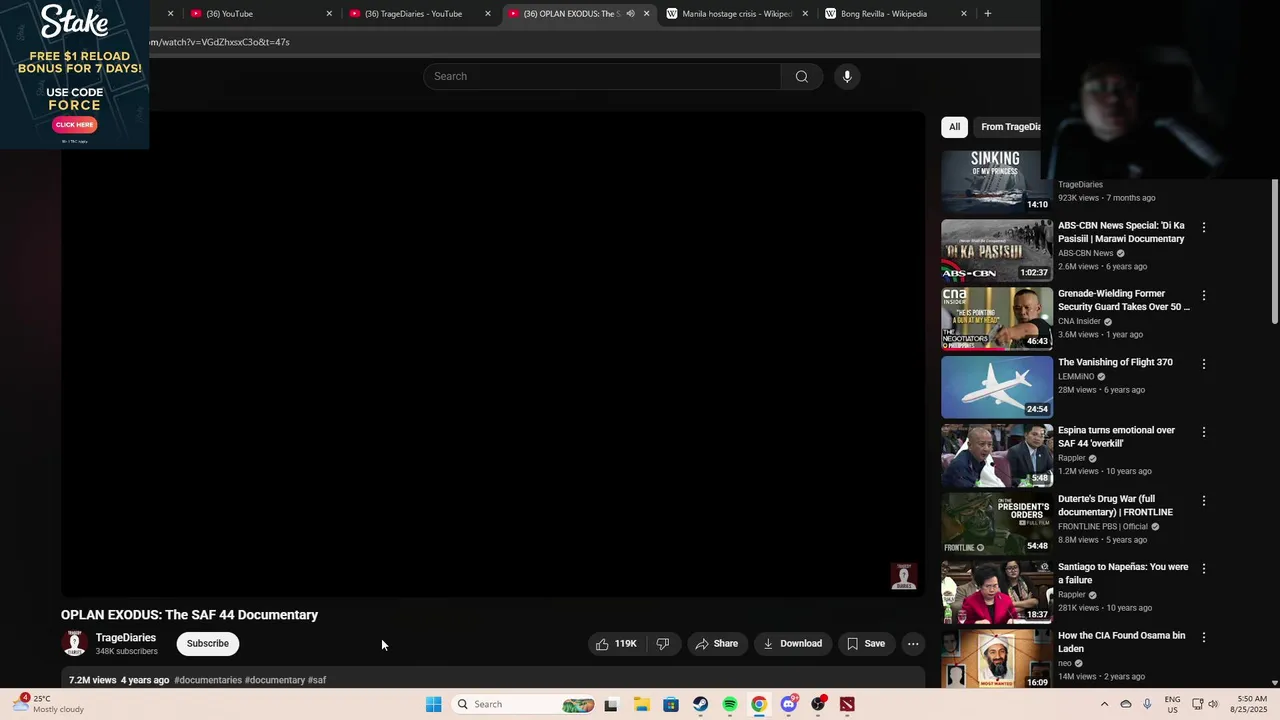
Task: Open The Vanishing of Flight 370 video
Action: tap(1115, 362)
